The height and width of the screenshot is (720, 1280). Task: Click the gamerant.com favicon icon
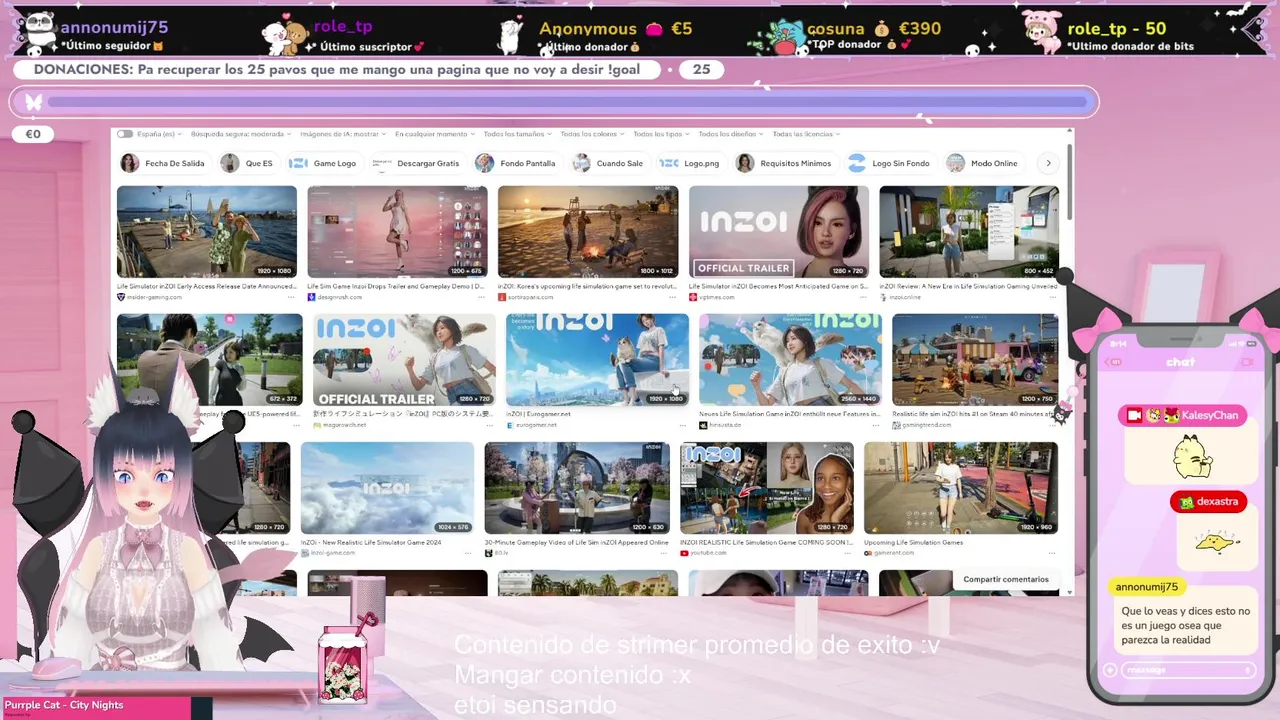click(x=868, y=553)
